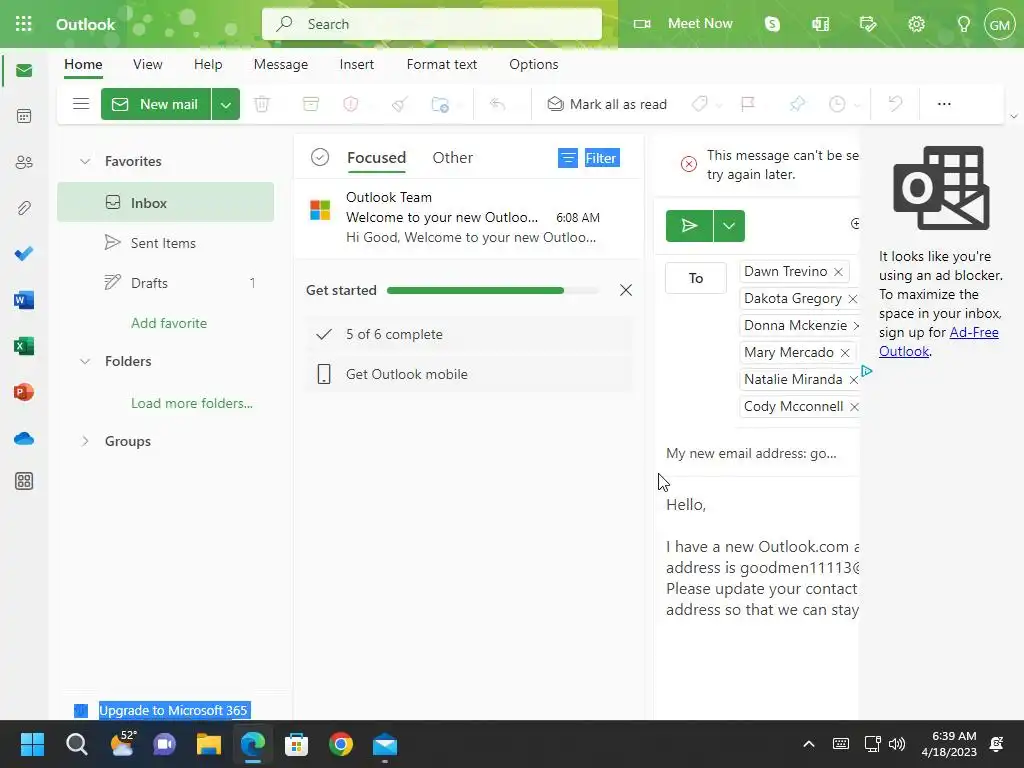The height and width of the screenshot is (768, 1024).
Task: Click the Skype icon in header
Action: pyautogui.click(x=773, y=24)
